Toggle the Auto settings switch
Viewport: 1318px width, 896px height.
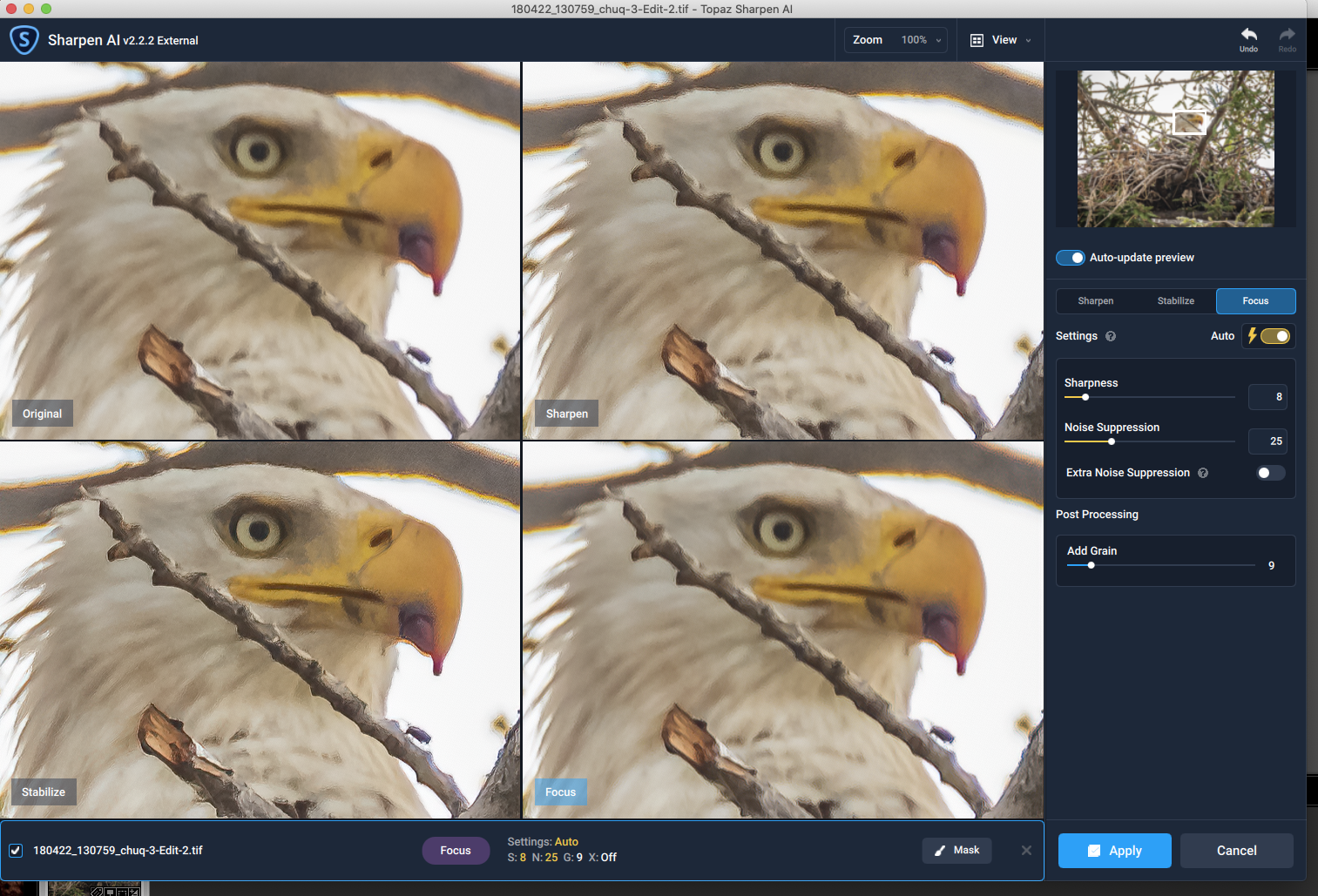(x=1275, y=336)
